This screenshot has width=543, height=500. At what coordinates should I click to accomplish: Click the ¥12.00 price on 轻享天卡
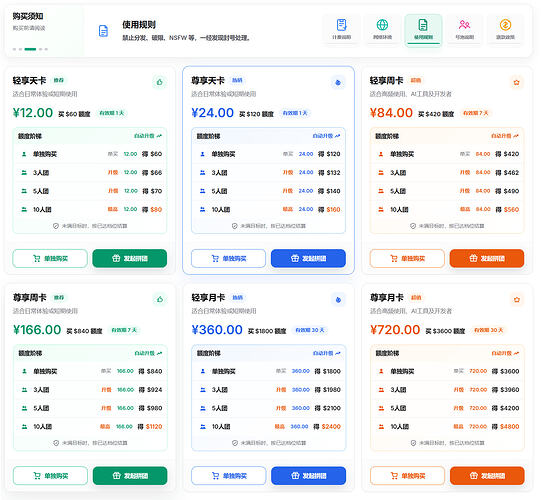pyautogui.click(x=33, y=113)
